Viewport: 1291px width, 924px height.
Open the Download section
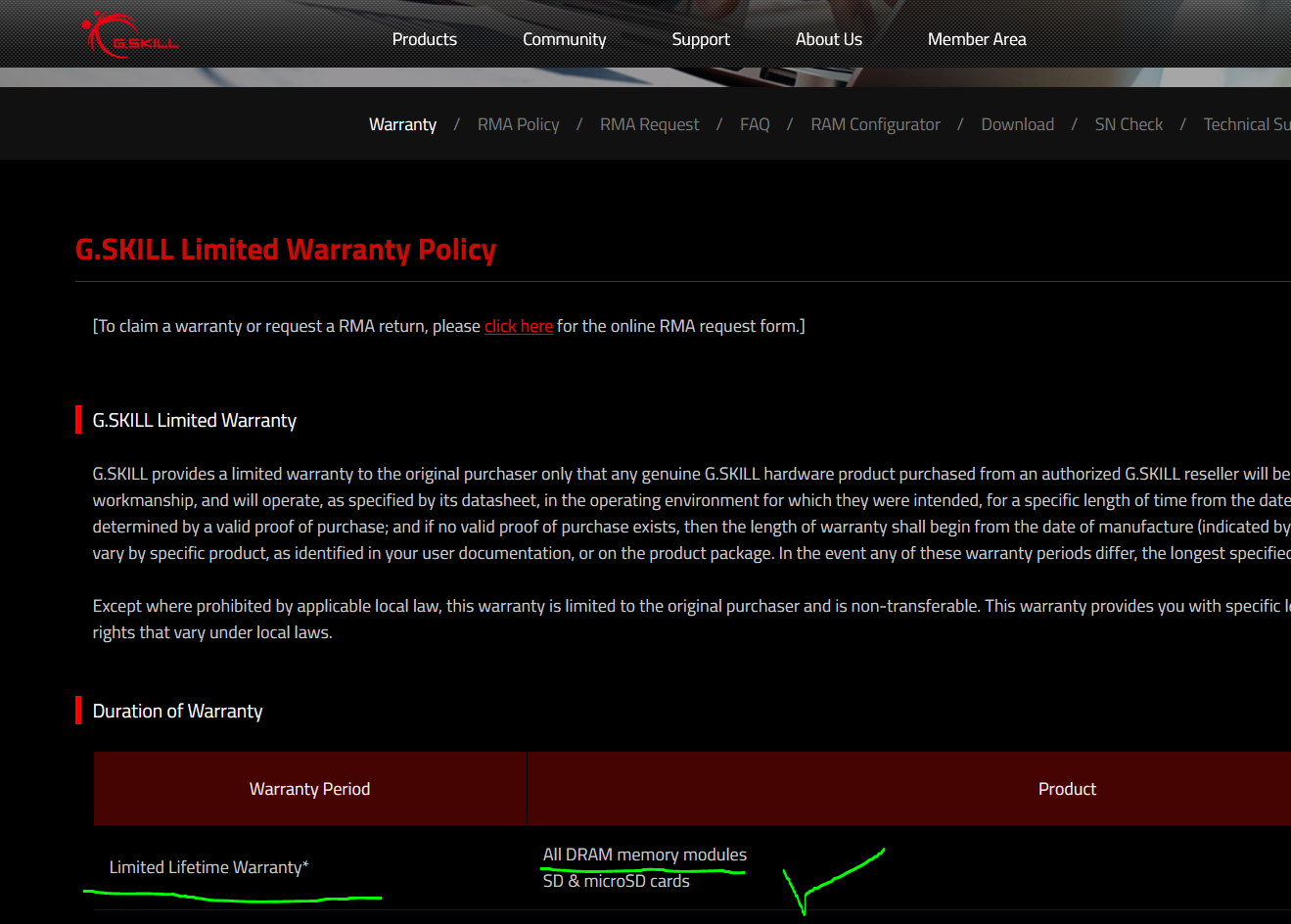(x=1017, y=124)
